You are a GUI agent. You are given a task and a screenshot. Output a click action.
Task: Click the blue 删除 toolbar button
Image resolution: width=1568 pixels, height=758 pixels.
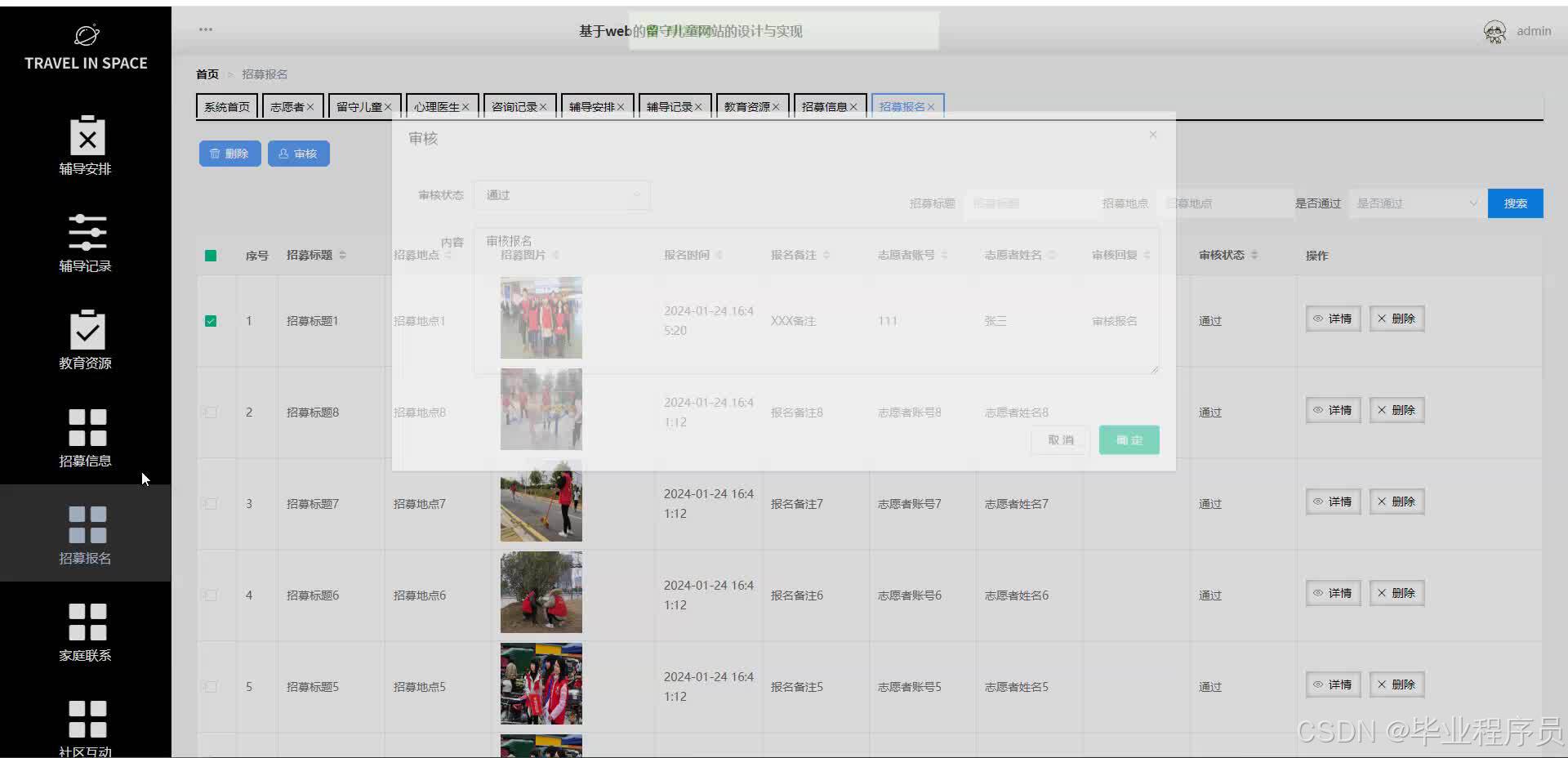(x=229, y=154)
